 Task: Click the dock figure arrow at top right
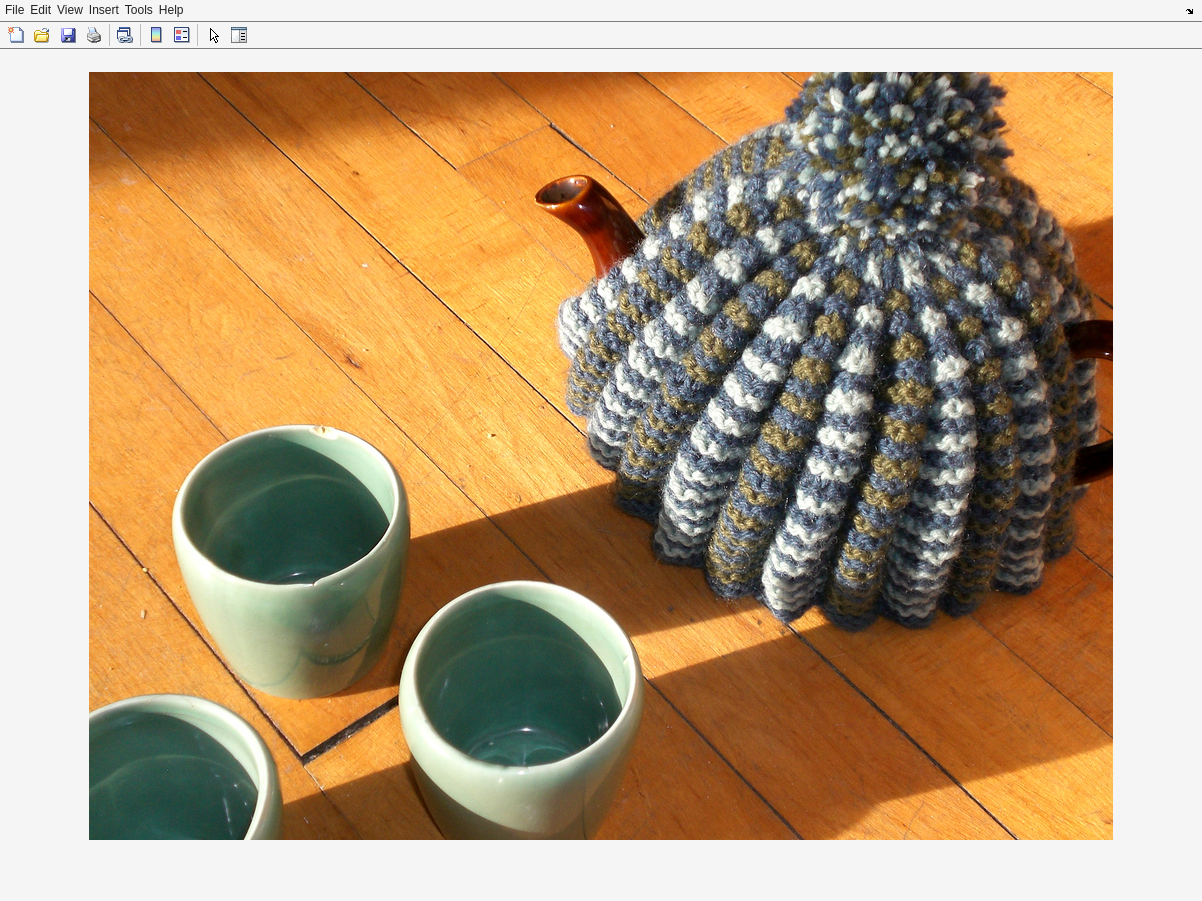pyautogui.click(x=1190, y=11)
